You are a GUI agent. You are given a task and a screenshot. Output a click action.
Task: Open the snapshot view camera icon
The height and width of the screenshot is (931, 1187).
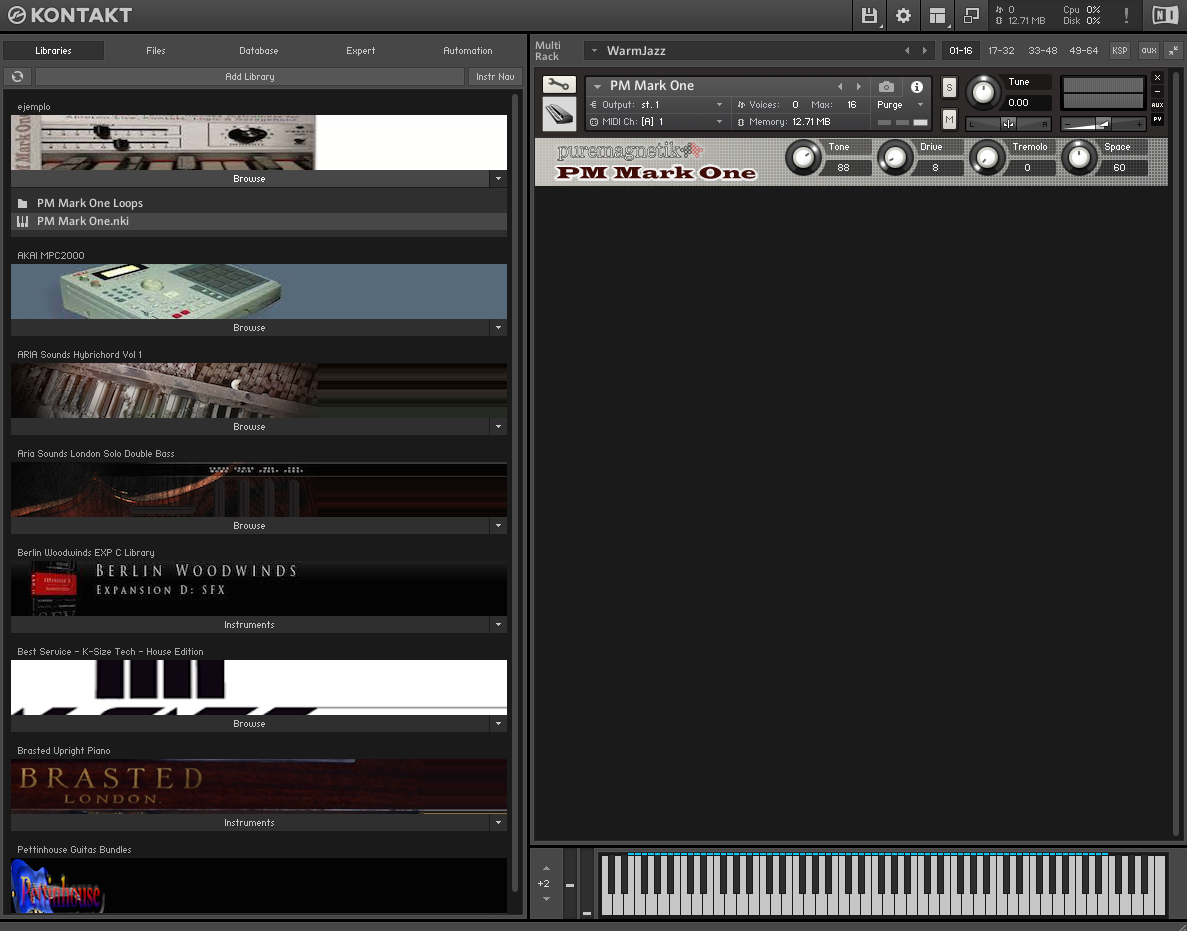[x=886, y=86]
